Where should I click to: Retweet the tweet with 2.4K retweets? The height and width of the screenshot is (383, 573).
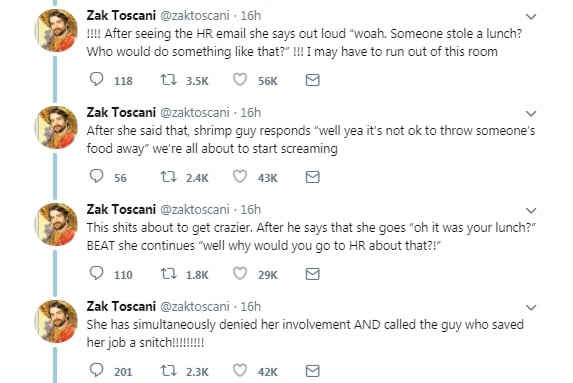pos(169,177)
